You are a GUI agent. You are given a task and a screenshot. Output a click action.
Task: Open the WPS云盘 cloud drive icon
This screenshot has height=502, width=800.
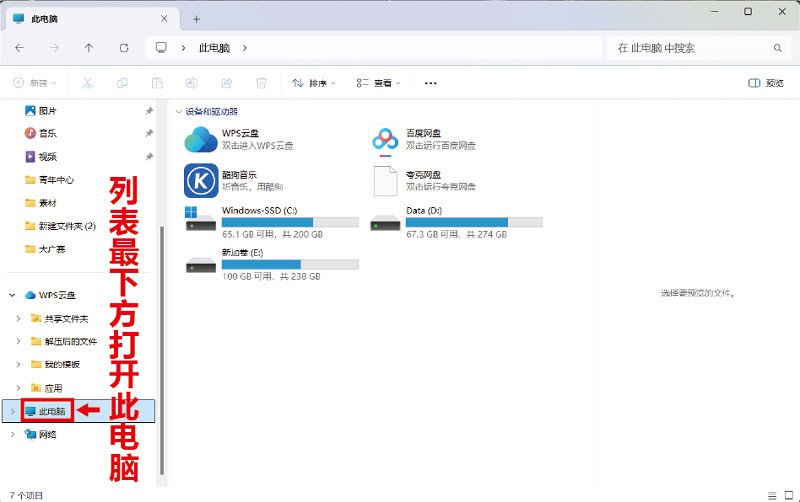pos(200,140)
